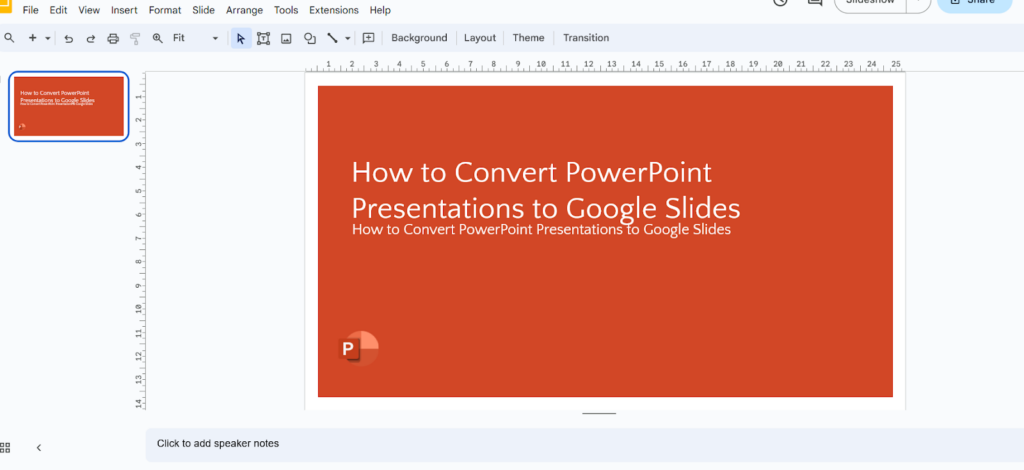Viewport: 1024px width, 470px height.
Task: Click the Print icon
Action: [113, 38]
